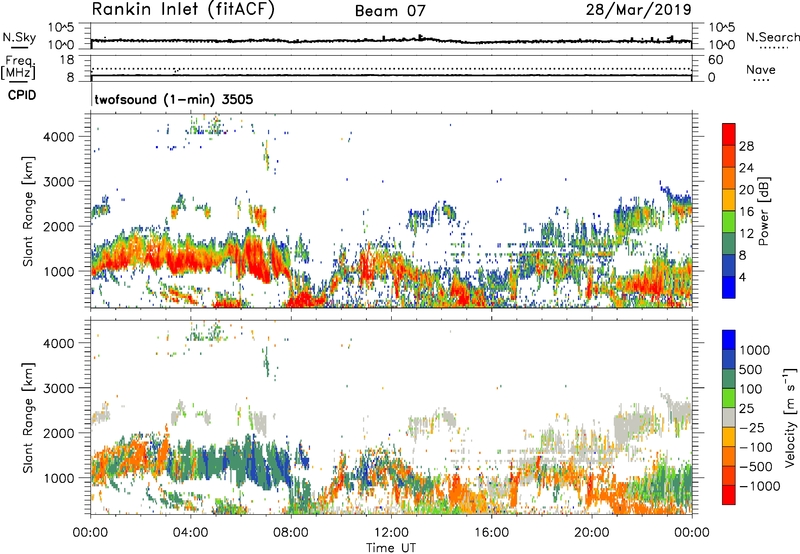Click the blue top of the velocity colorbar

pos(729,340)
